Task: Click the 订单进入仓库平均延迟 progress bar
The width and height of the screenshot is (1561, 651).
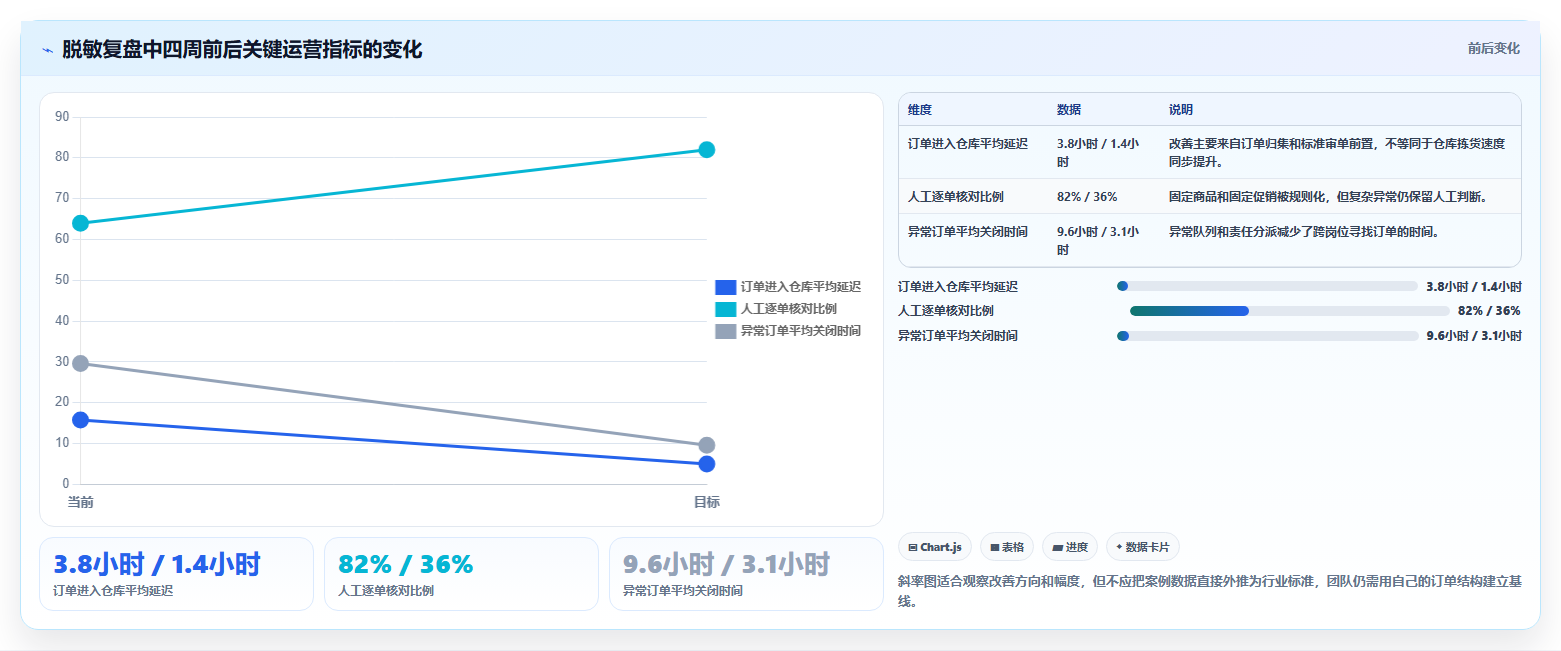Action: click(x=1267, y=286)
